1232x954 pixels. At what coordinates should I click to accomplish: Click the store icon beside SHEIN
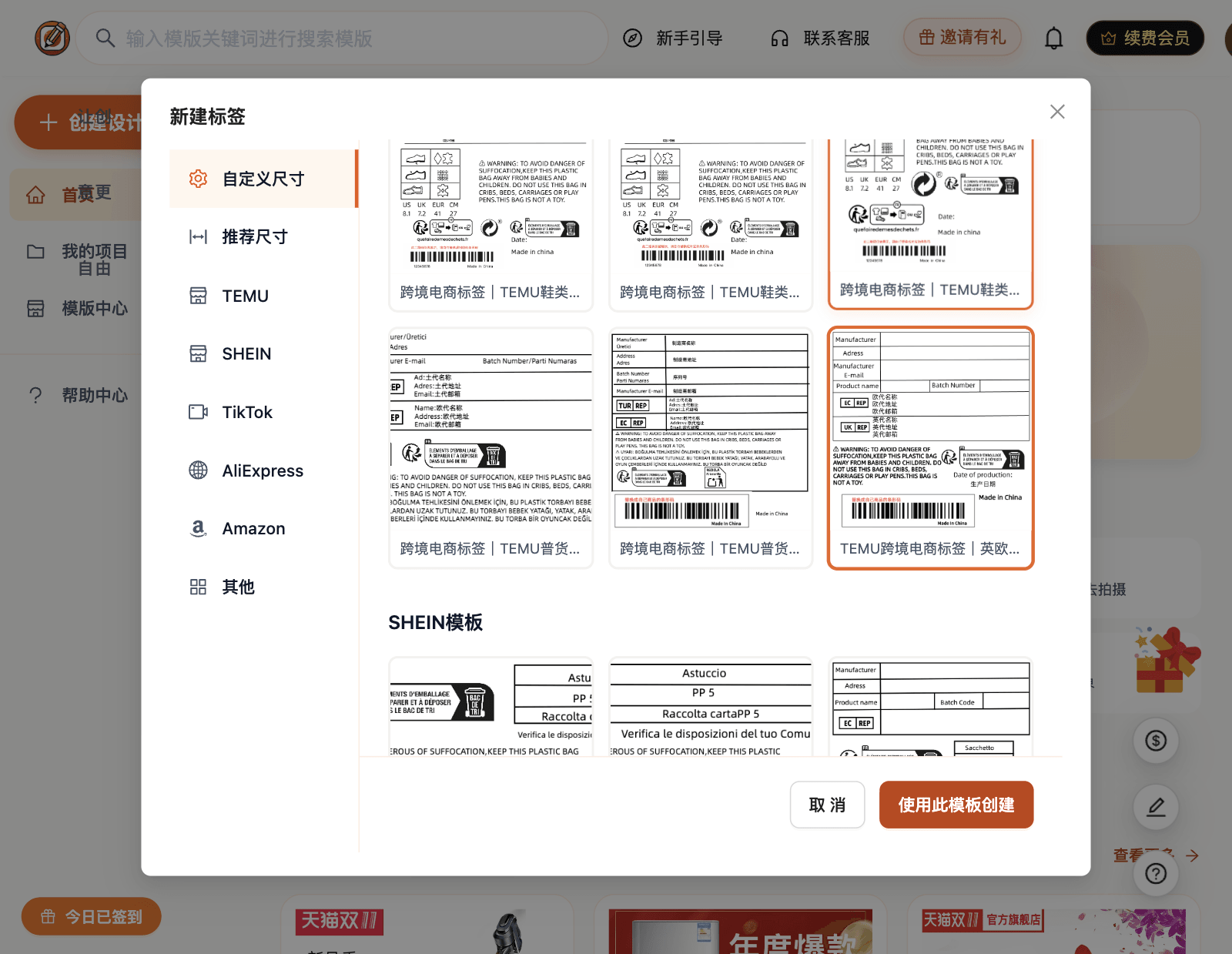pos(198,354)
